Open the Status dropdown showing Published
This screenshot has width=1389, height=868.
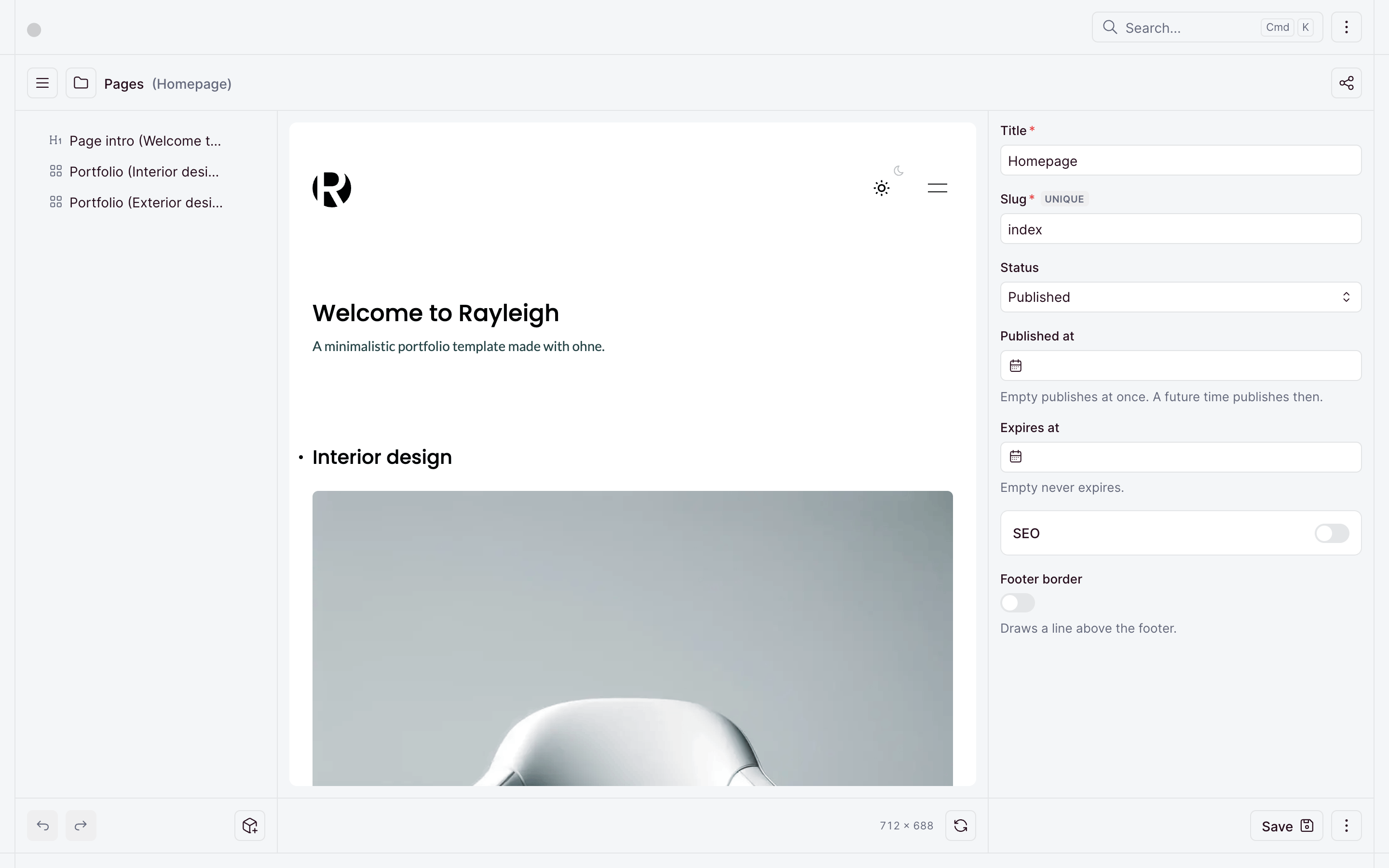[x=1181, y=298]
